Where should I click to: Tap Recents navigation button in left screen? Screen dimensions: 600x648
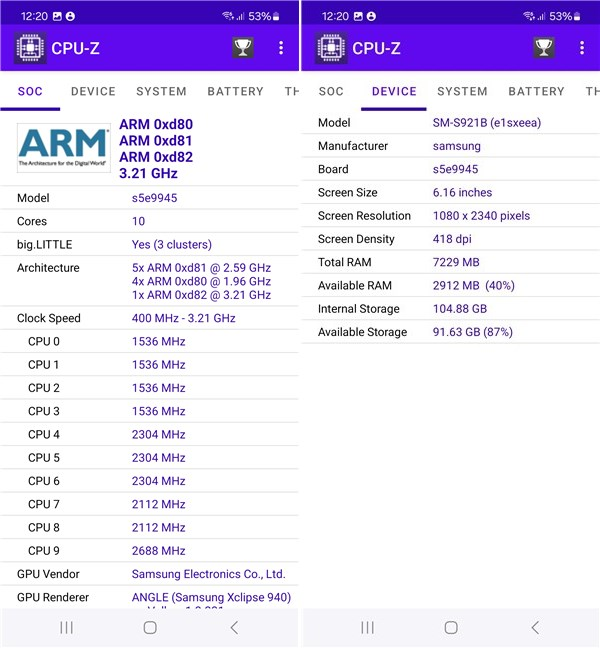pyautogui.click(x=67, y=627)
